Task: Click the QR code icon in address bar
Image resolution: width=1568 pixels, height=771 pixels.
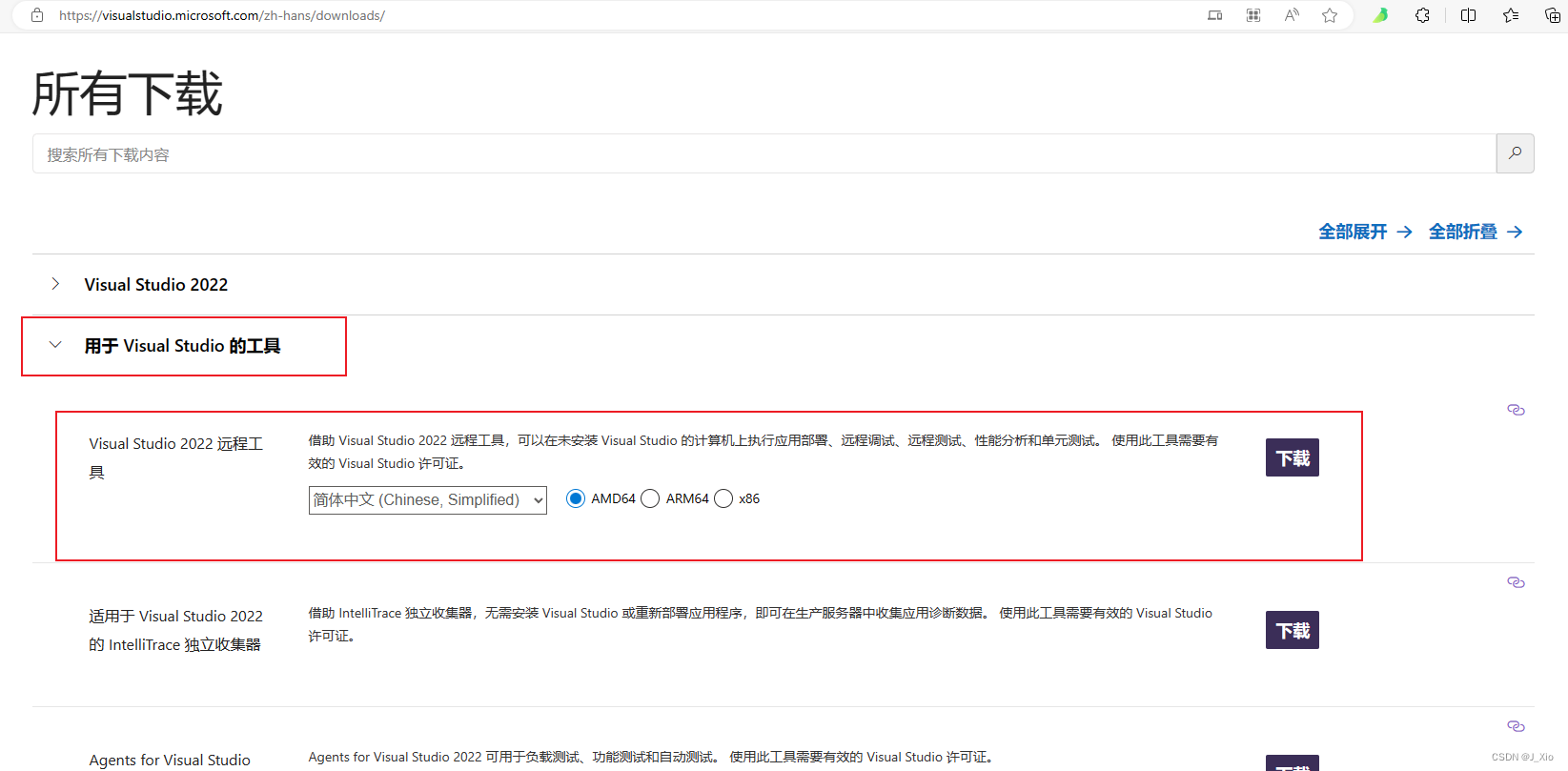Action: [1253, 15]
